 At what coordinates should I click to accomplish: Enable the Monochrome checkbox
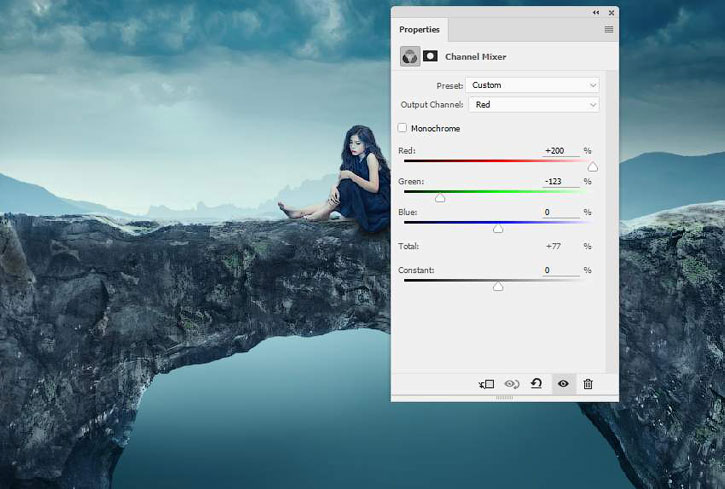coord(403,128)
